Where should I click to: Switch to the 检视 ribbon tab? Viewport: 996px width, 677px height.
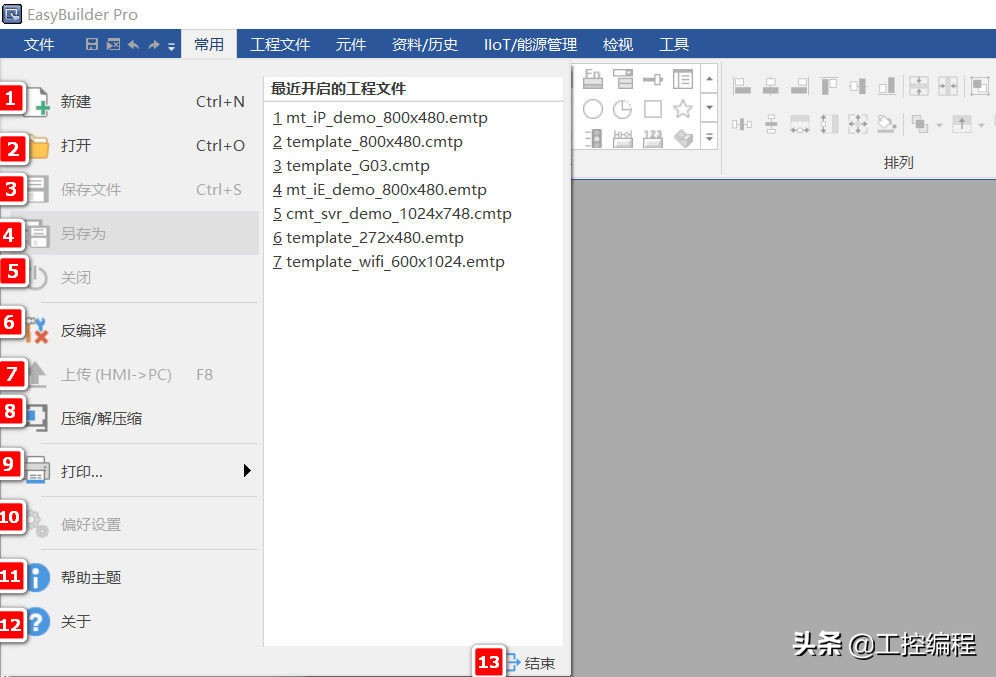[617, 44]
